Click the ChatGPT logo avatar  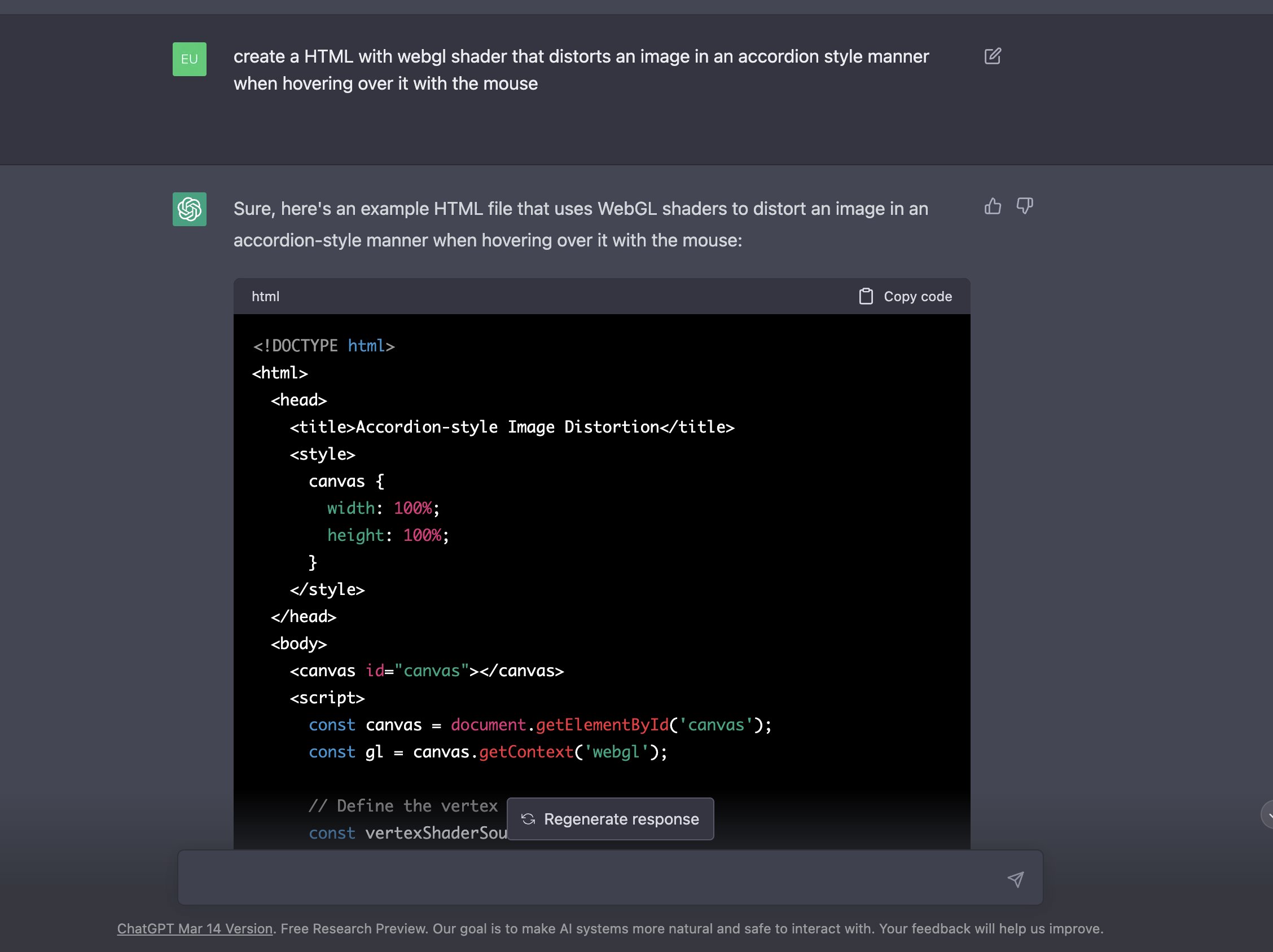[189, 209]
